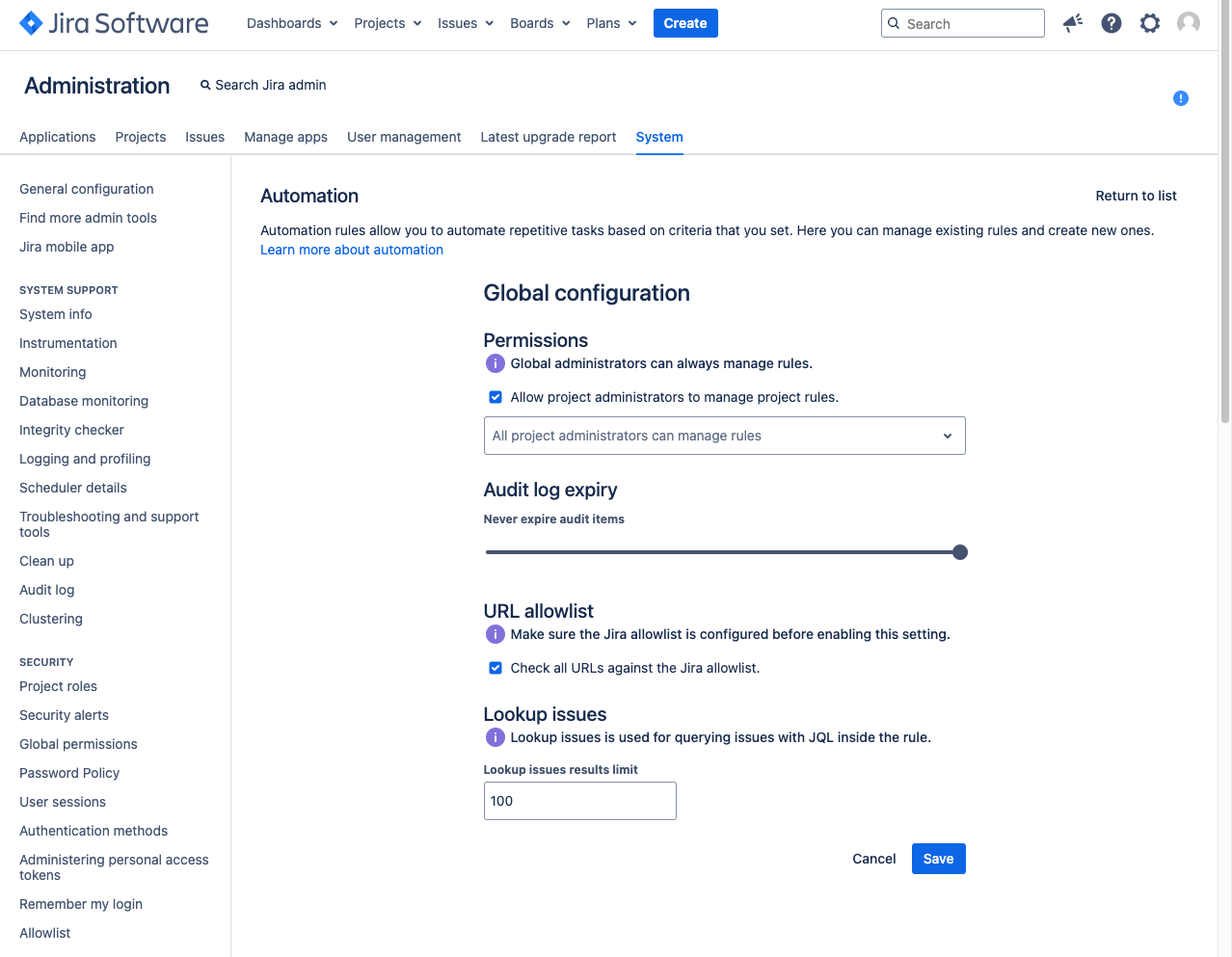Toggle Check all URLs against Jira allowlist
This screenshot has height=957, width=1232.
click(495, 668)
